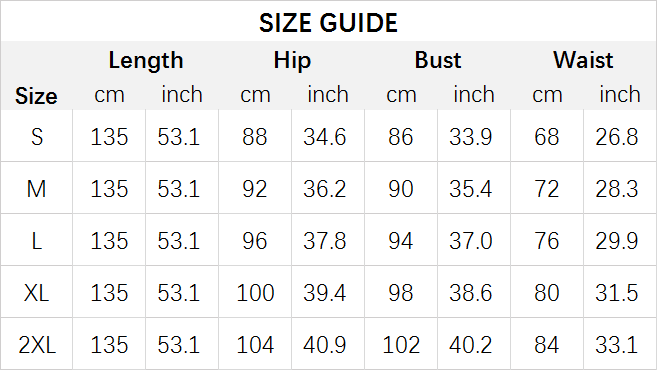Click the 102 bust cm cell

click(x=401, y=345)
